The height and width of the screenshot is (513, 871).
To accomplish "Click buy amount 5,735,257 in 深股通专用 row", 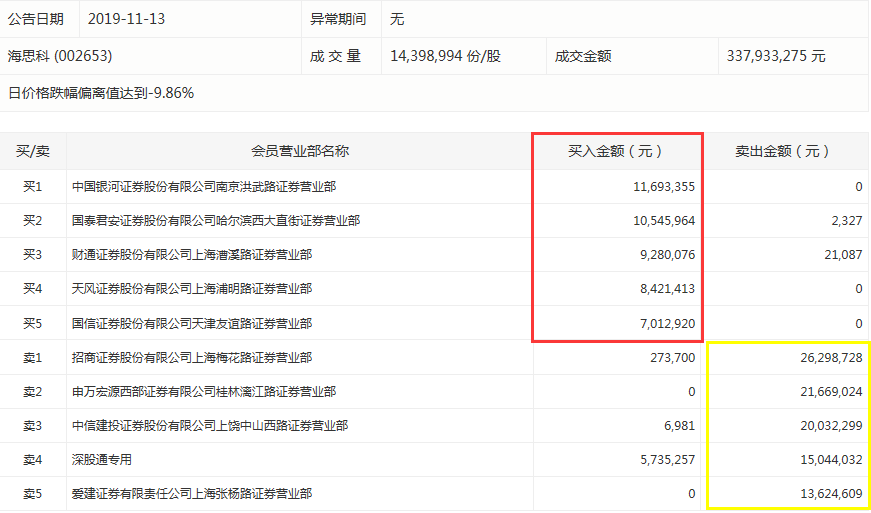I will [x=668, y=460].
